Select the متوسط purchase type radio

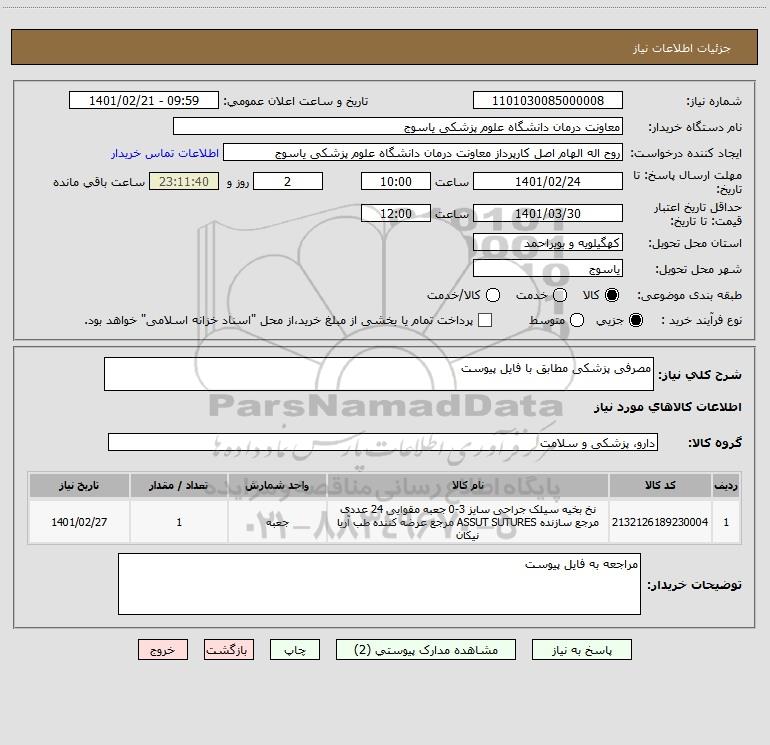click(x=577, y=320)
